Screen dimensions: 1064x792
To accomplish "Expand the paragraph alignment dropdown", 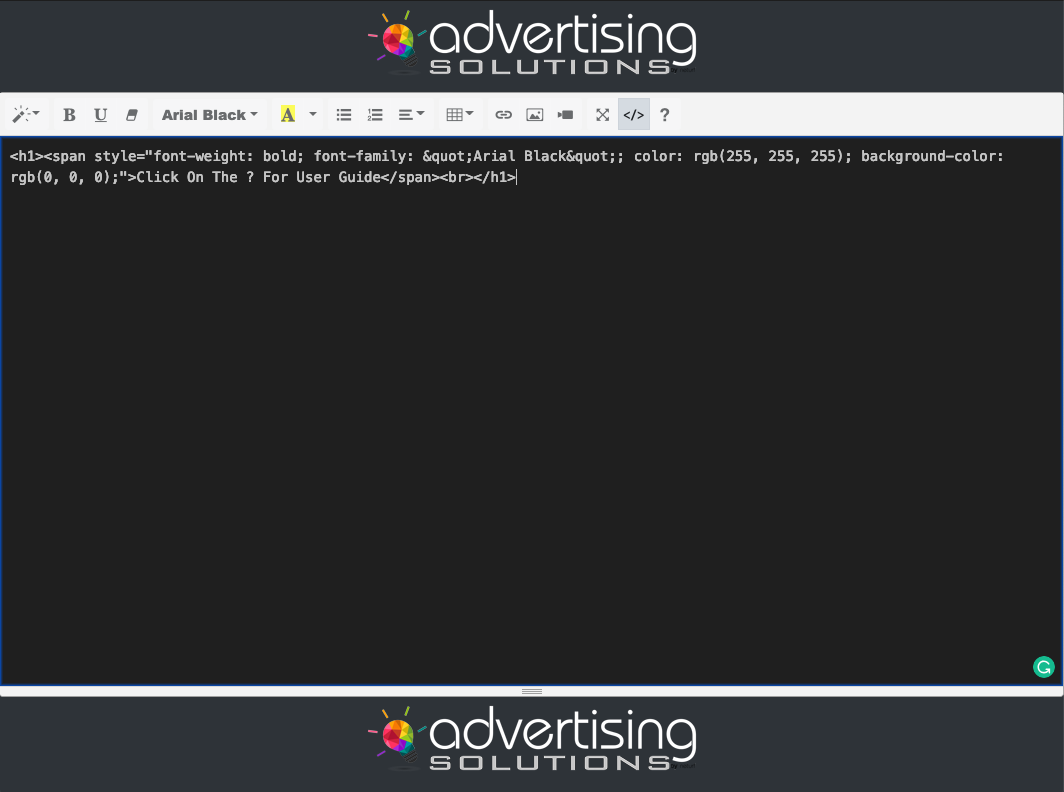I will pyautogui.click(x=410, y=114).
